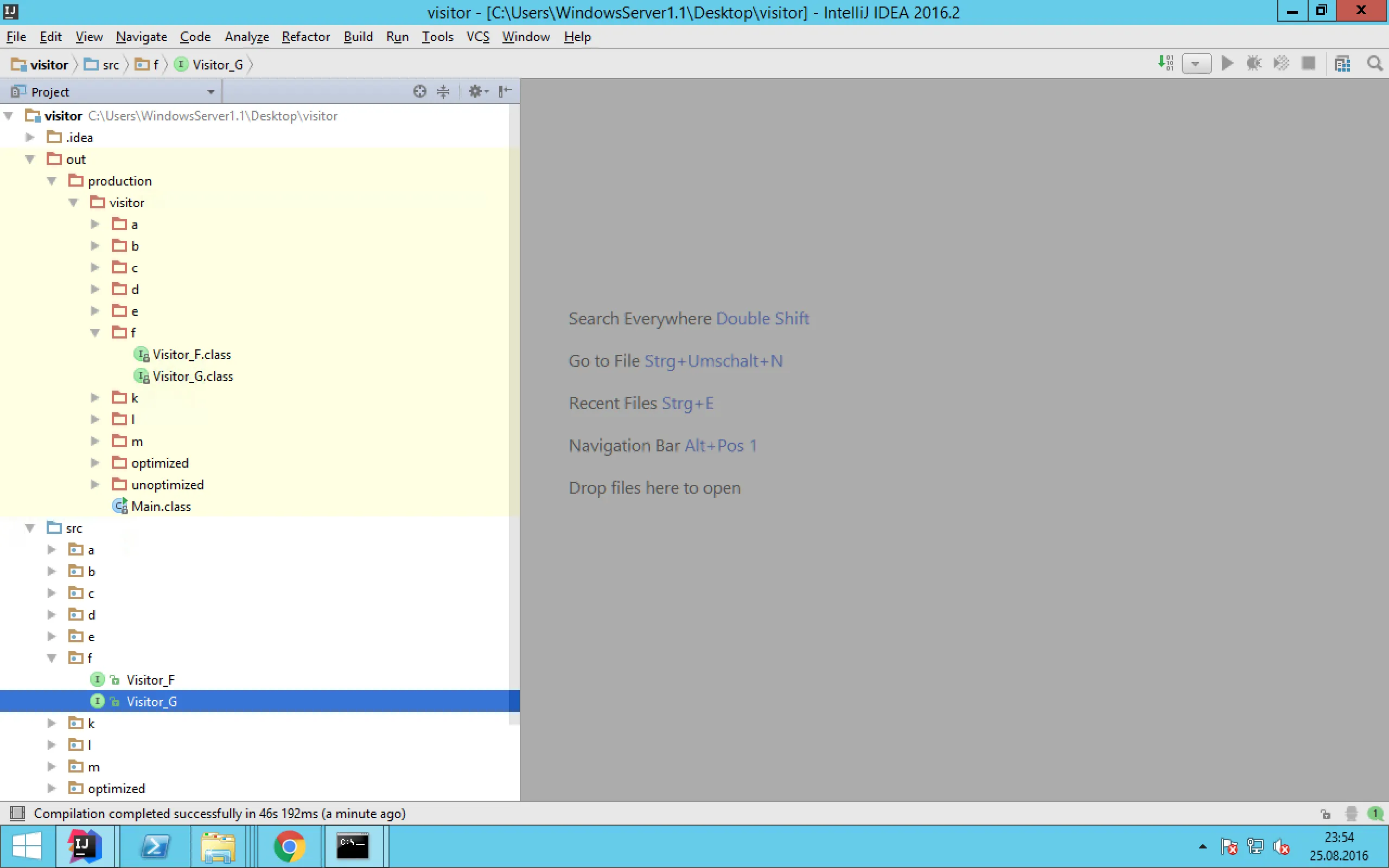Open the Refactor menu
Screen dimensions: 1389x868
point(305,37)
